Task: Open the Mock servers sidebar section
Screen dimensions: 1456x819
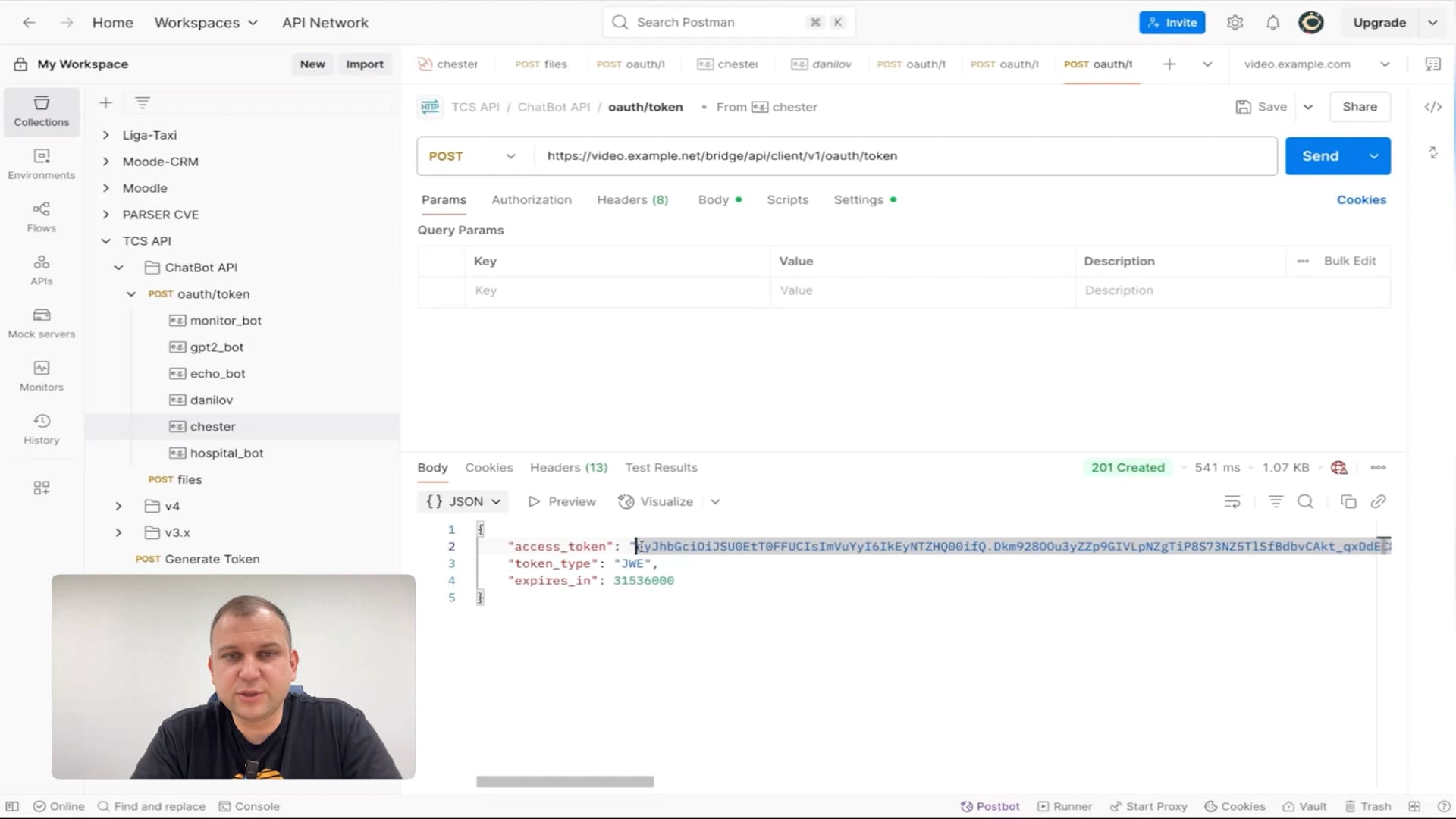Action: pos(41,323)
